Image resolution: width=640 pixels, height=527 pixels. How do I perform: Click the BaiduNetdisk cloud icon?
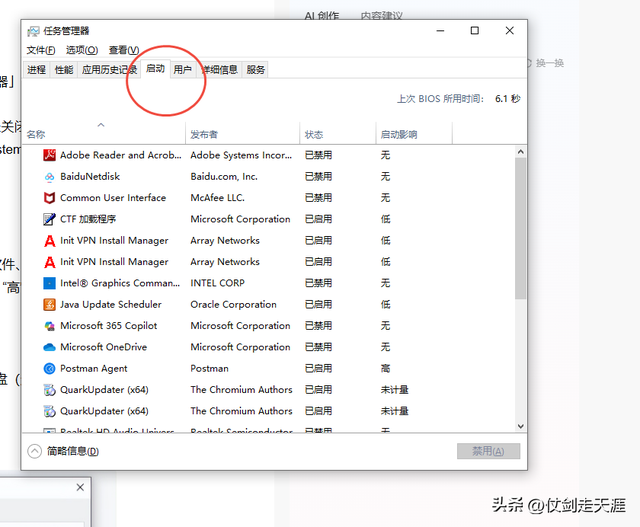point(49,177)
